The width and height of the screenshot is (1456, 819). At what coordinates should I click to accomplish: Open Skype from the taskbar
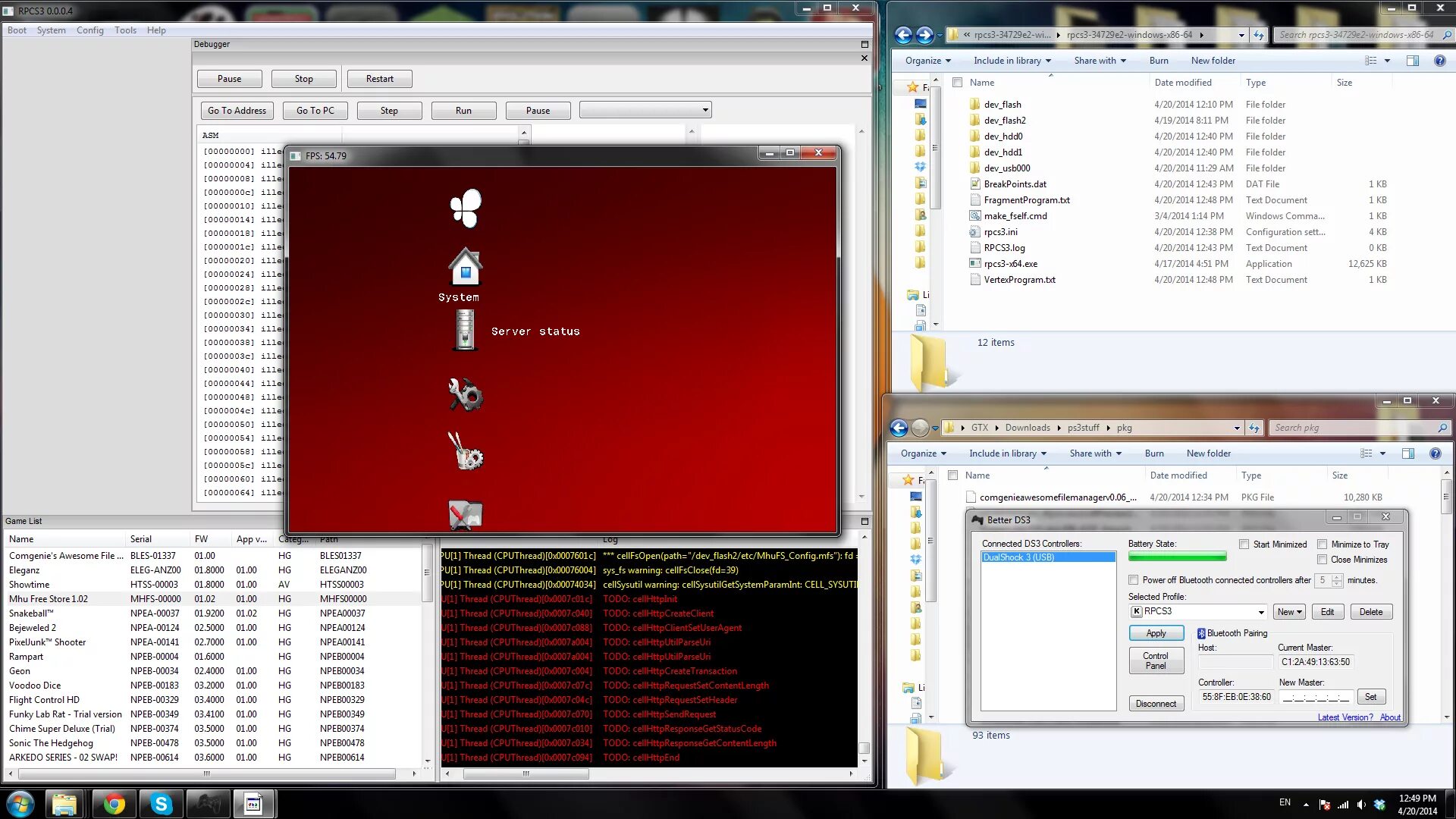coord(161,803)
